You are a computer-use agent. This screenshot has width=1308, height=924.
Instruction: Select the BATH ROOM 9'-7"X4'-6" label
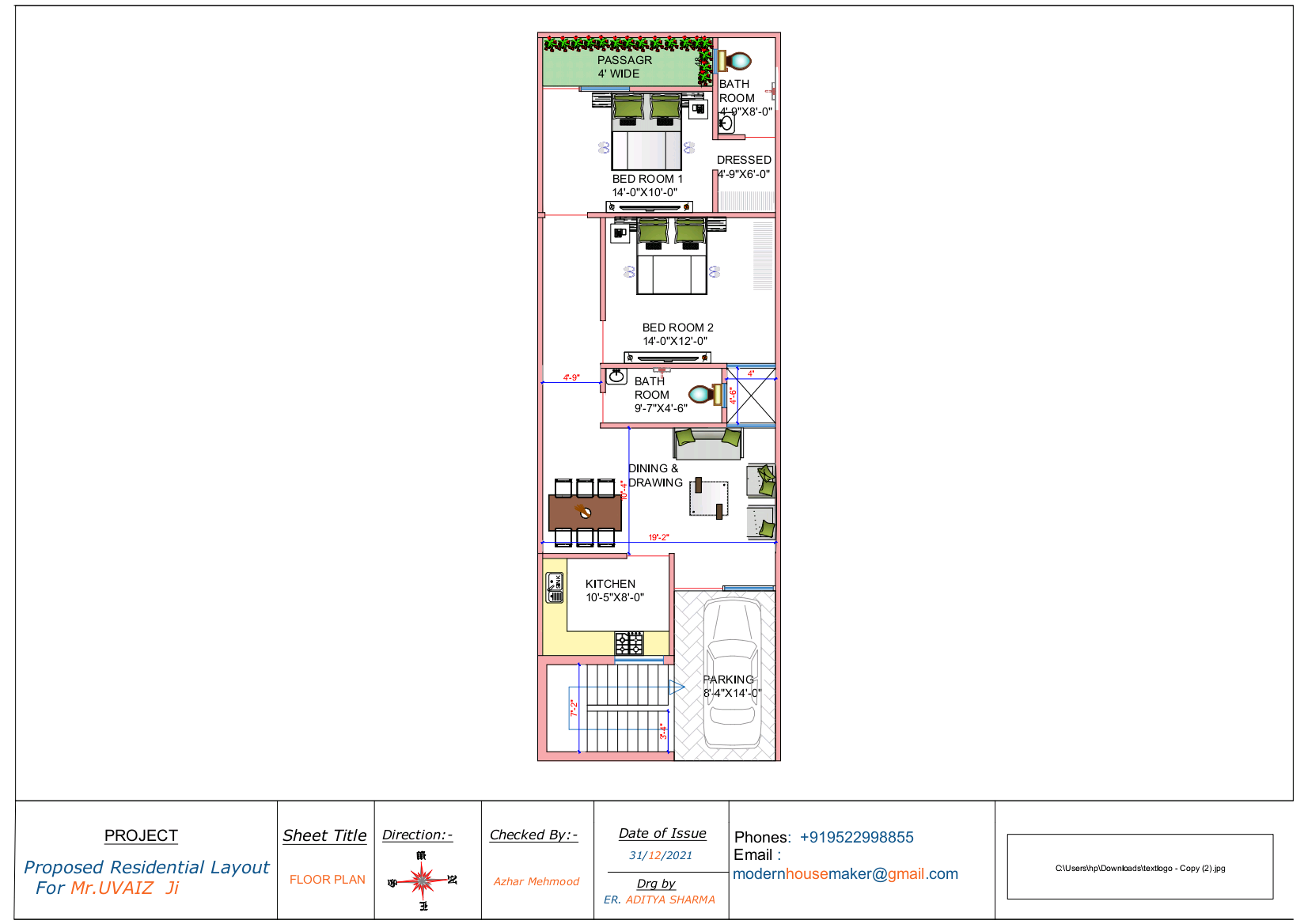coord(661,395)
